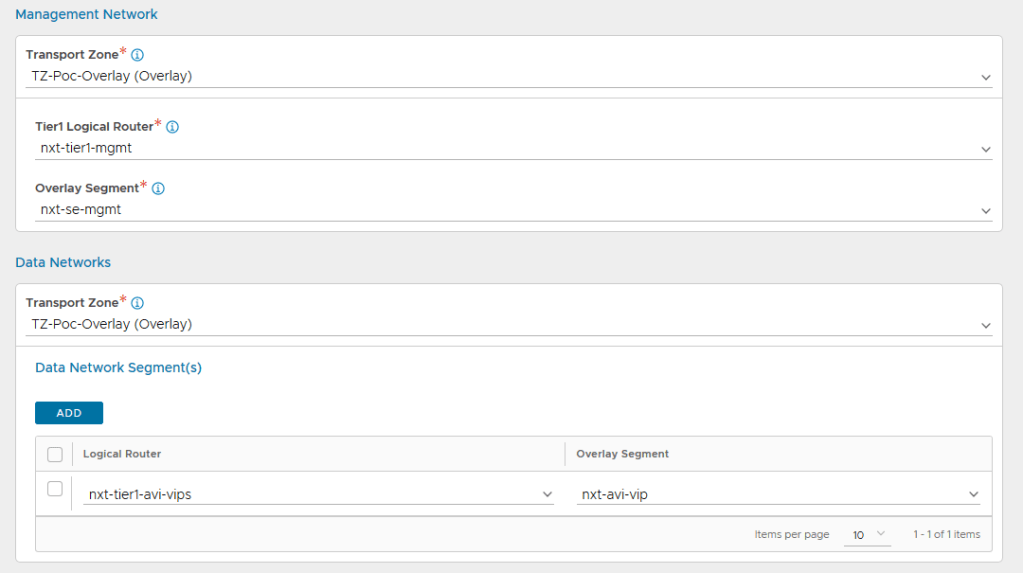Expand the nxt-tier1-avi-vips Logical Router dropdown
1023x573 pixels.
[x=318, y=494]
